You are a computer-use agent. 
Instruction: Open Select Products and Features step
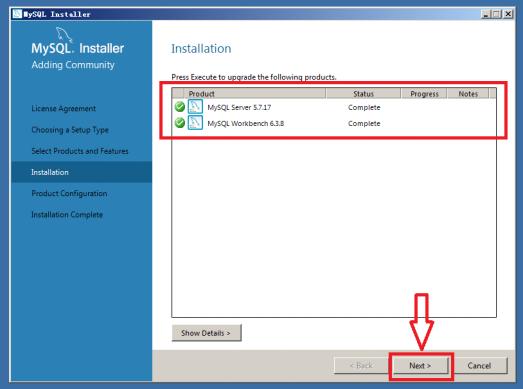point(80,151)
